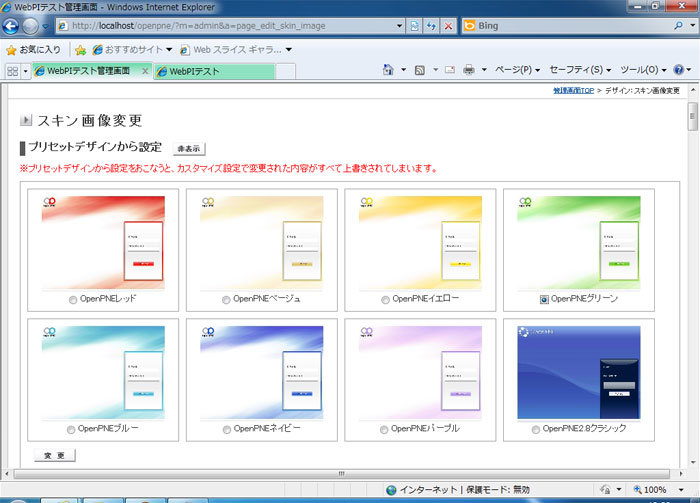Expand the Print dropdown arrow
The image size is (700, 503).
(484, 70)
